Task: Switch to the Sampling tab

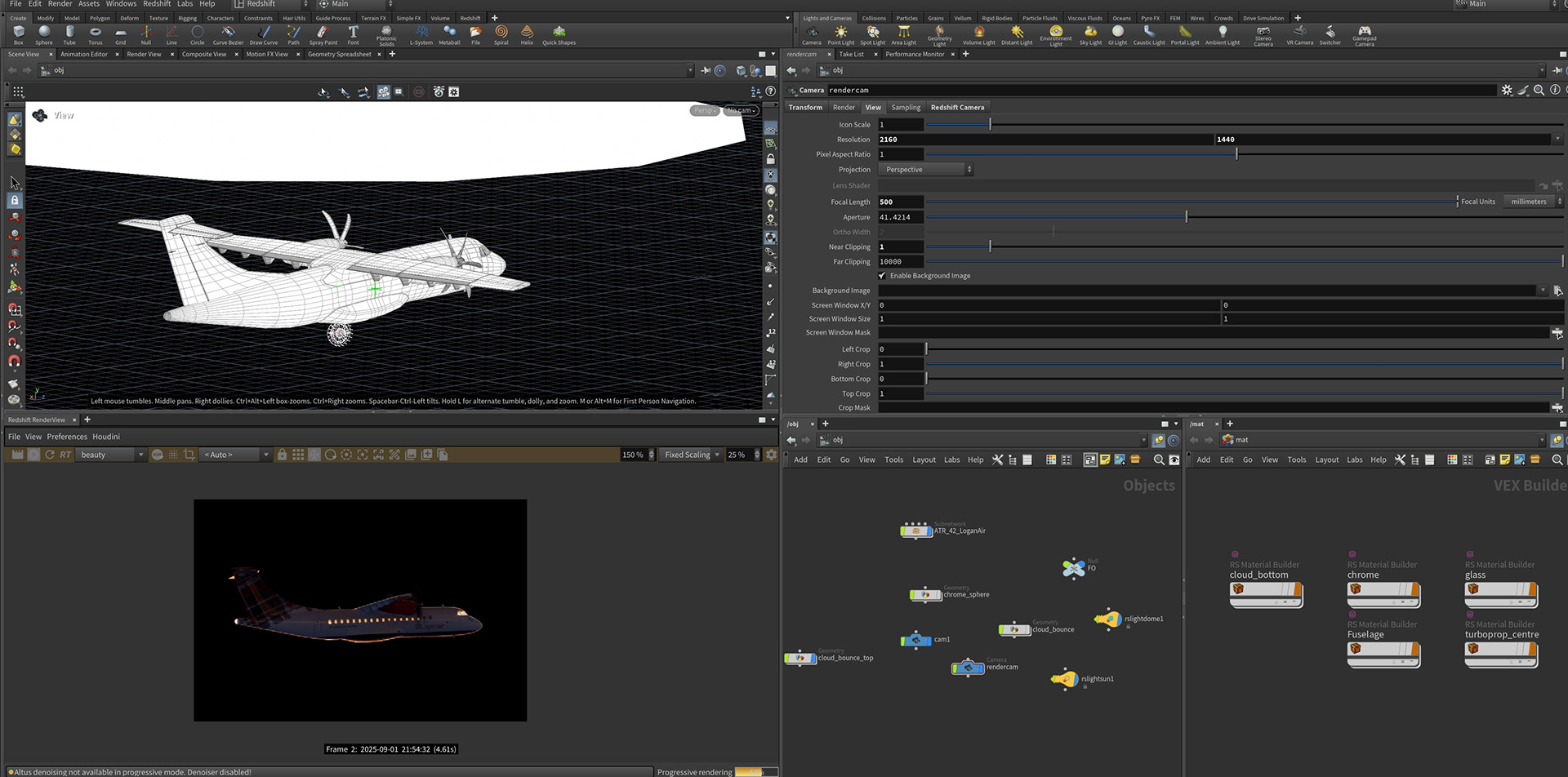Action: [905, 108]
